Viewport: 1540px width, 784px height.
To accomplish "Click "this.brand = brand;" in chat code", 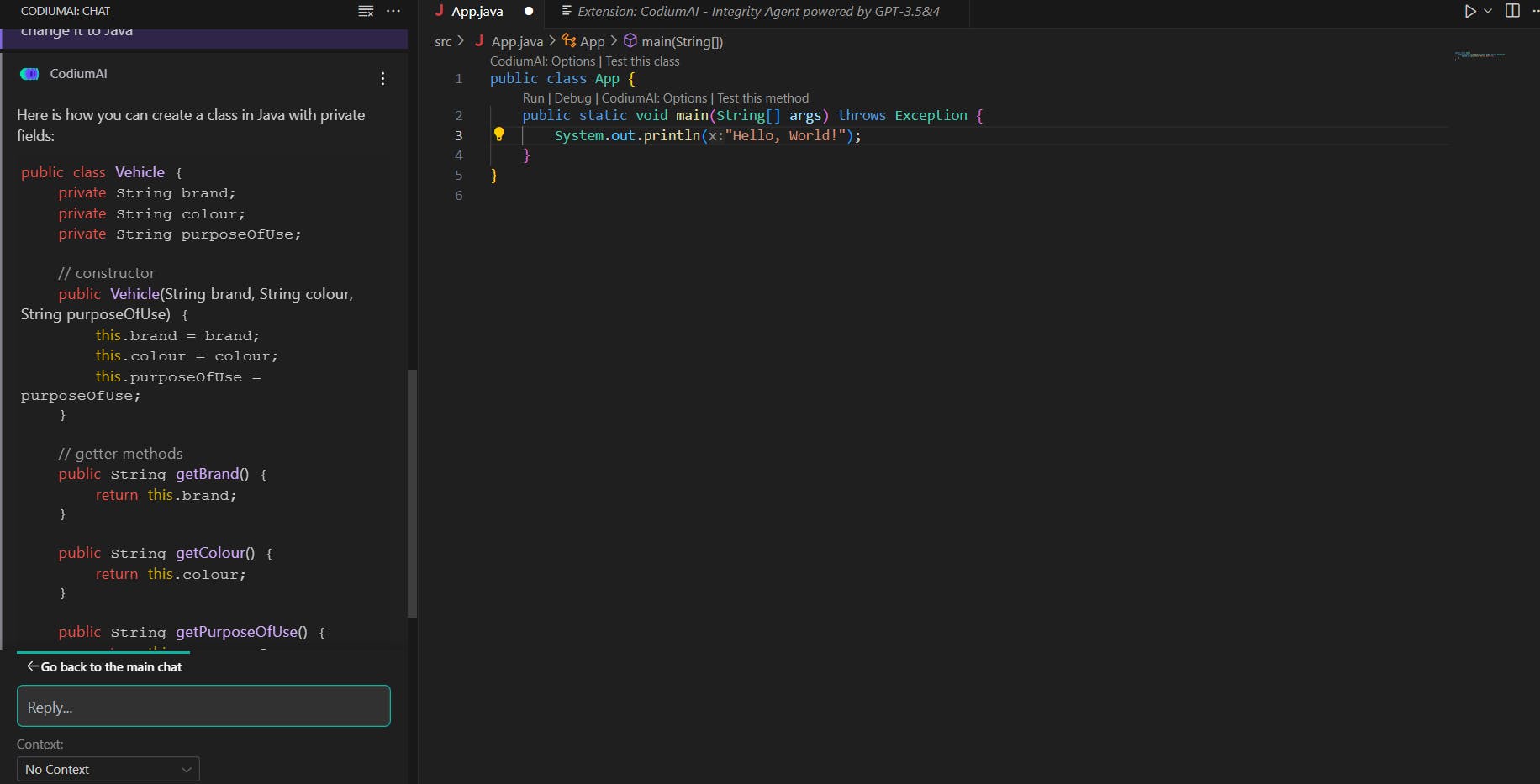I will [x=177, y=335].
